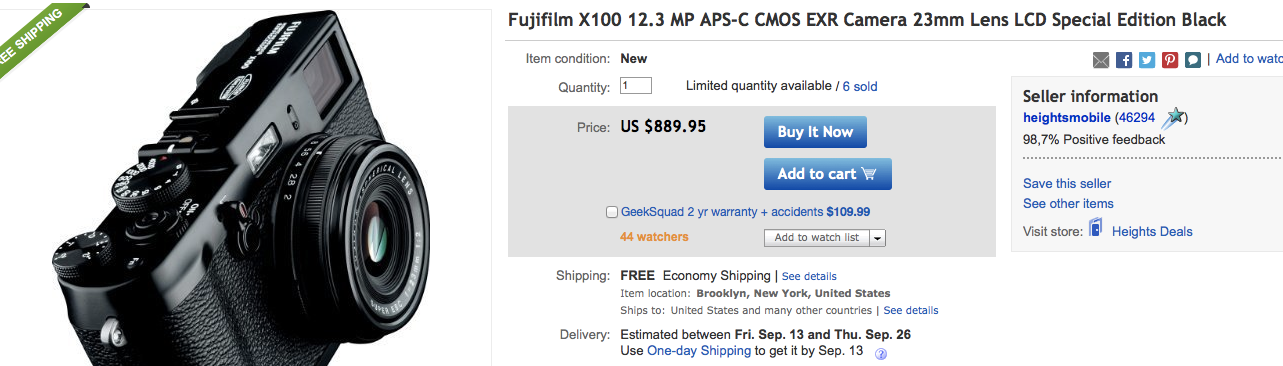The image size is (1283, 366).
Task: Click the seller's shooting star rating icon
Action: [x=1172, y=118]
